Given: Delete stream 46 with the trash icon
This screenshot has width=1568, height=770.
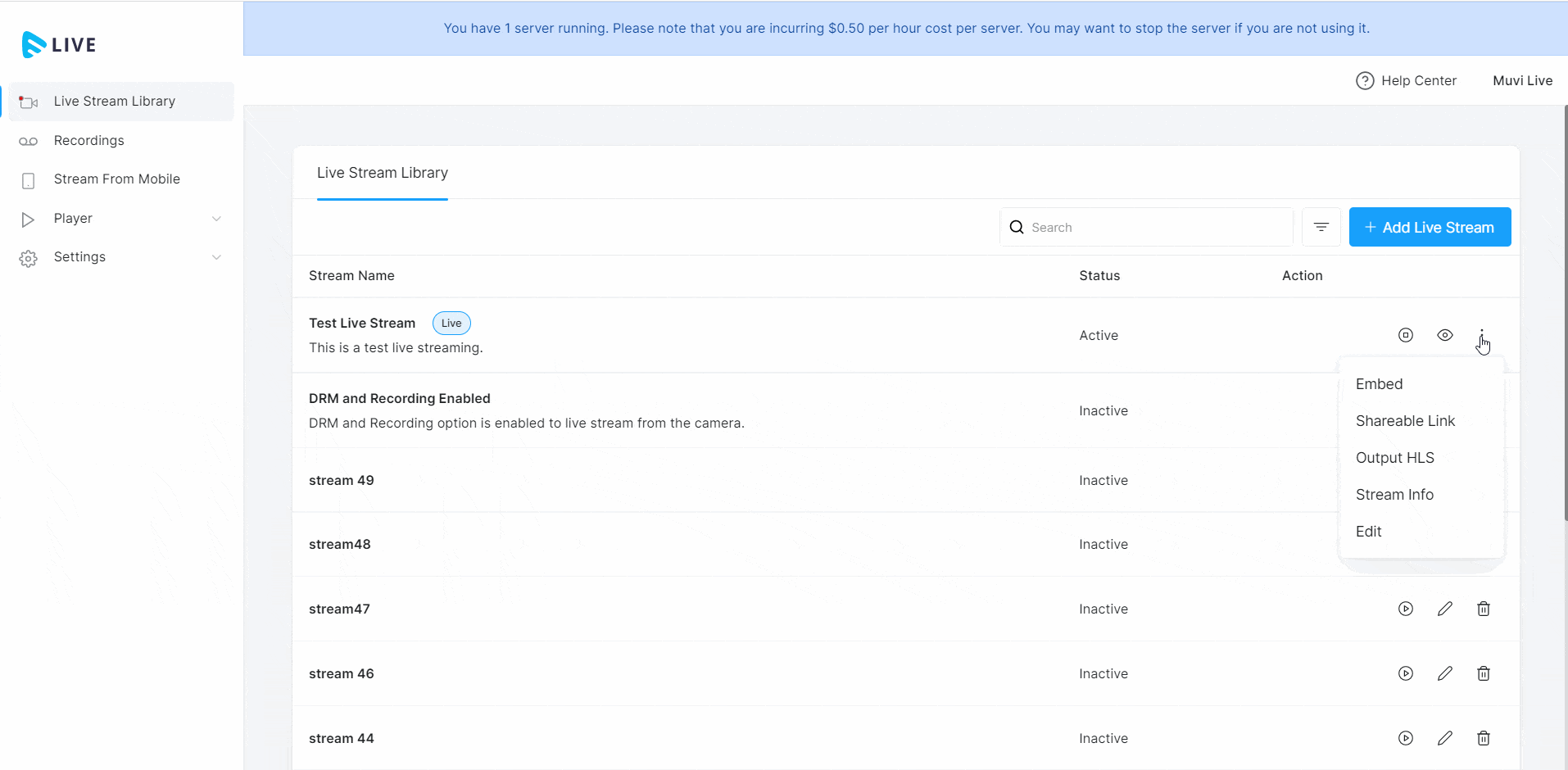Looking at the screenshot, I should [1483, 673].
